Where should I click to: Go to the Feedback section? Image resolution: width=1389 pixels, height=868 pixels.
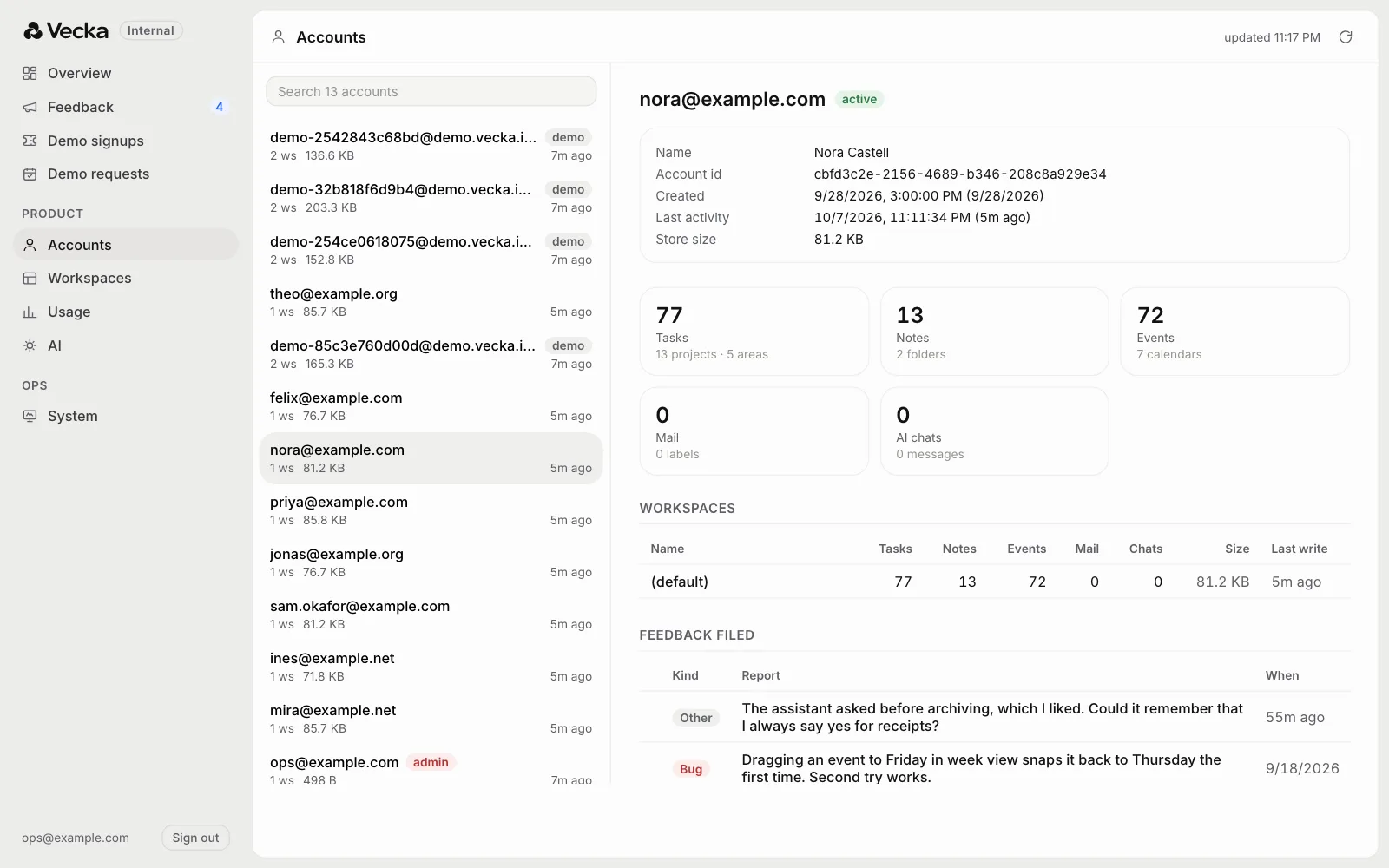(x=126, y=108)
